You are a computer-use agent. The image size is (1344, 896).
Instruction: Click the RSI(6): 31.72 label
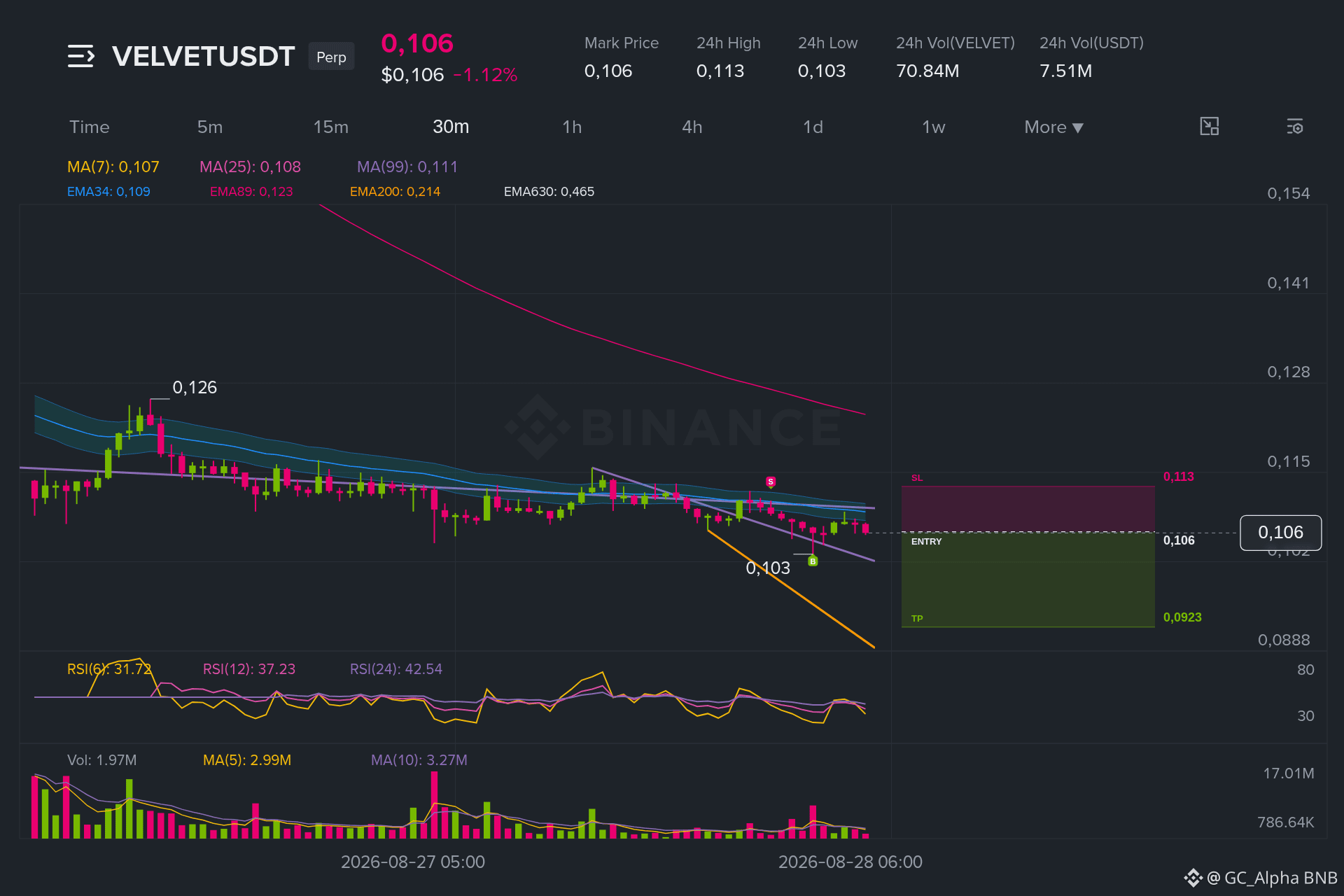tap(109, 669)
